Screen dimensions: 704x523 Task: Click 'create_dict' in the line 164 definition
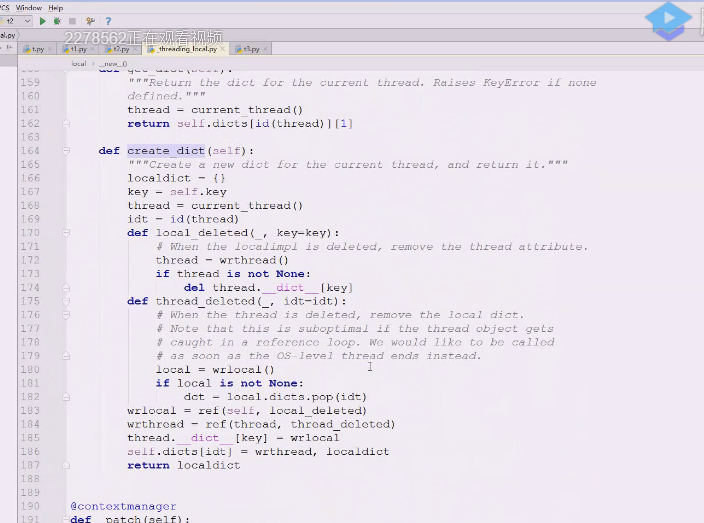[x=166, y=151]
